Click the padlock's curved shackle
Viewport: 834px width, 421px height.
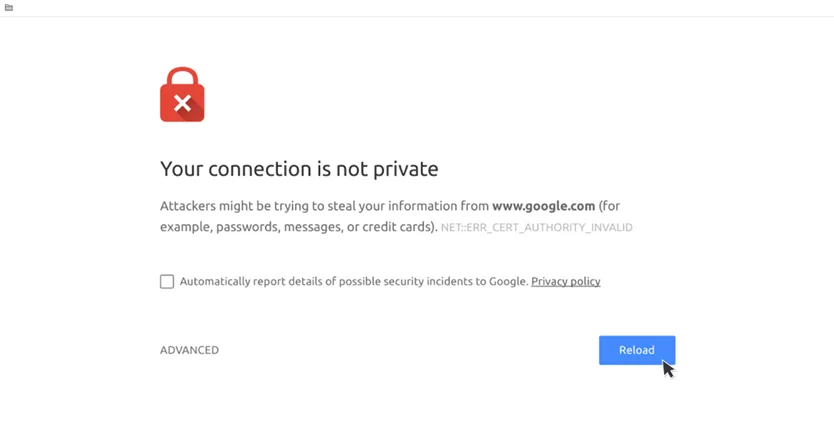(x=182, y=77)
